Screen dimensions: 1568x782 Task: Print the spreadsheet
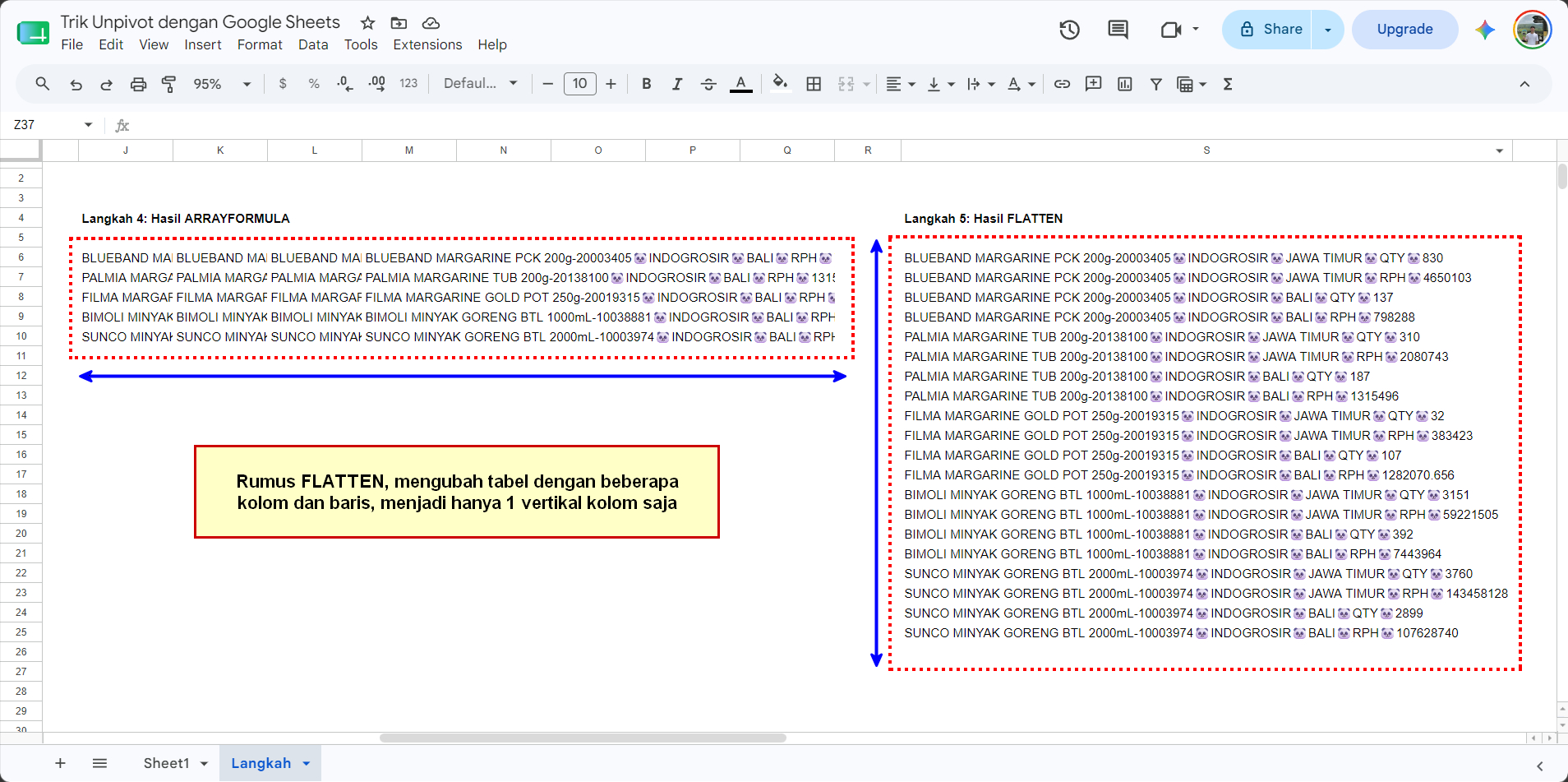(x=138, y=84)
